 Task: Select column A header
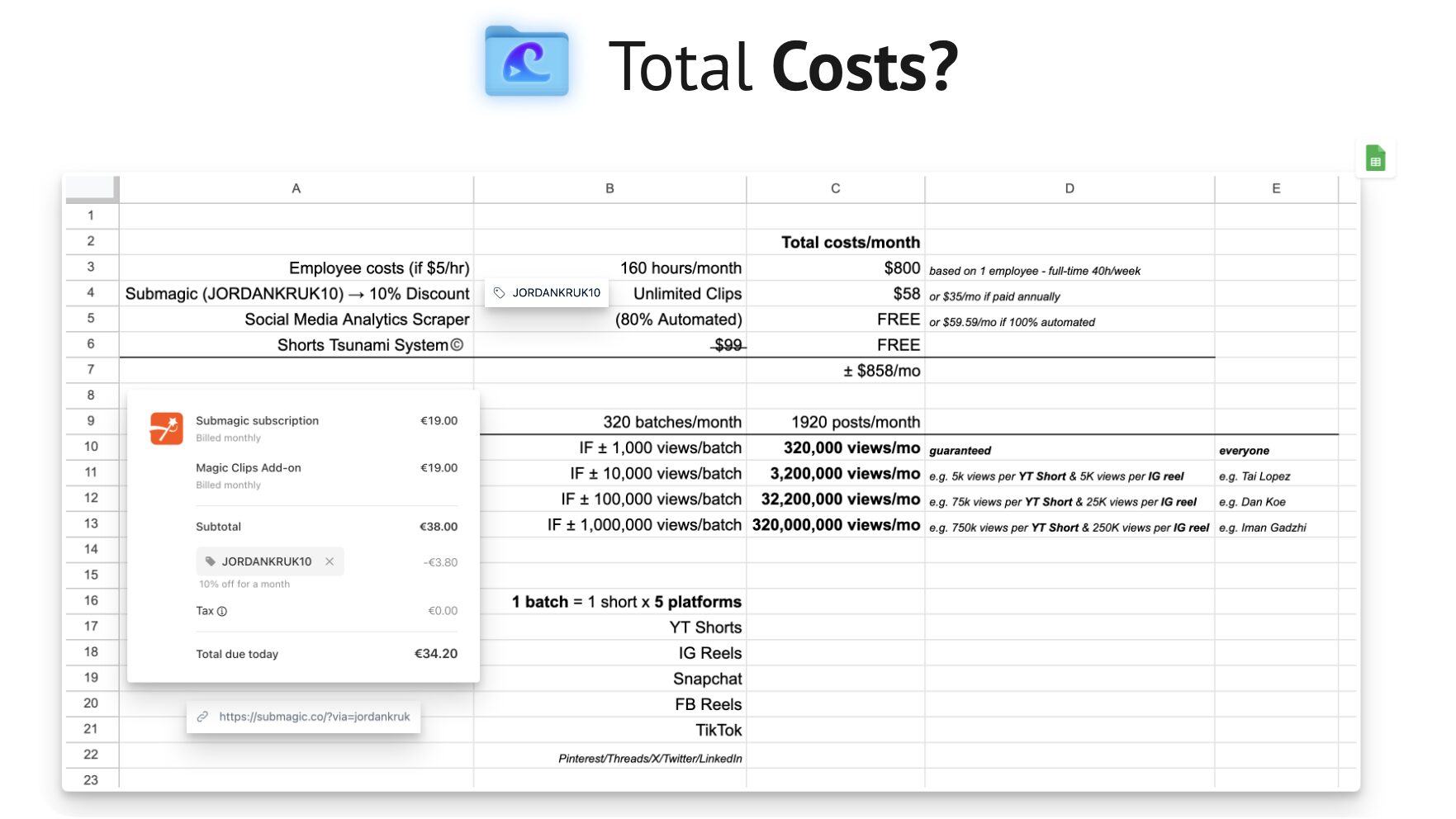pos(296,189)
